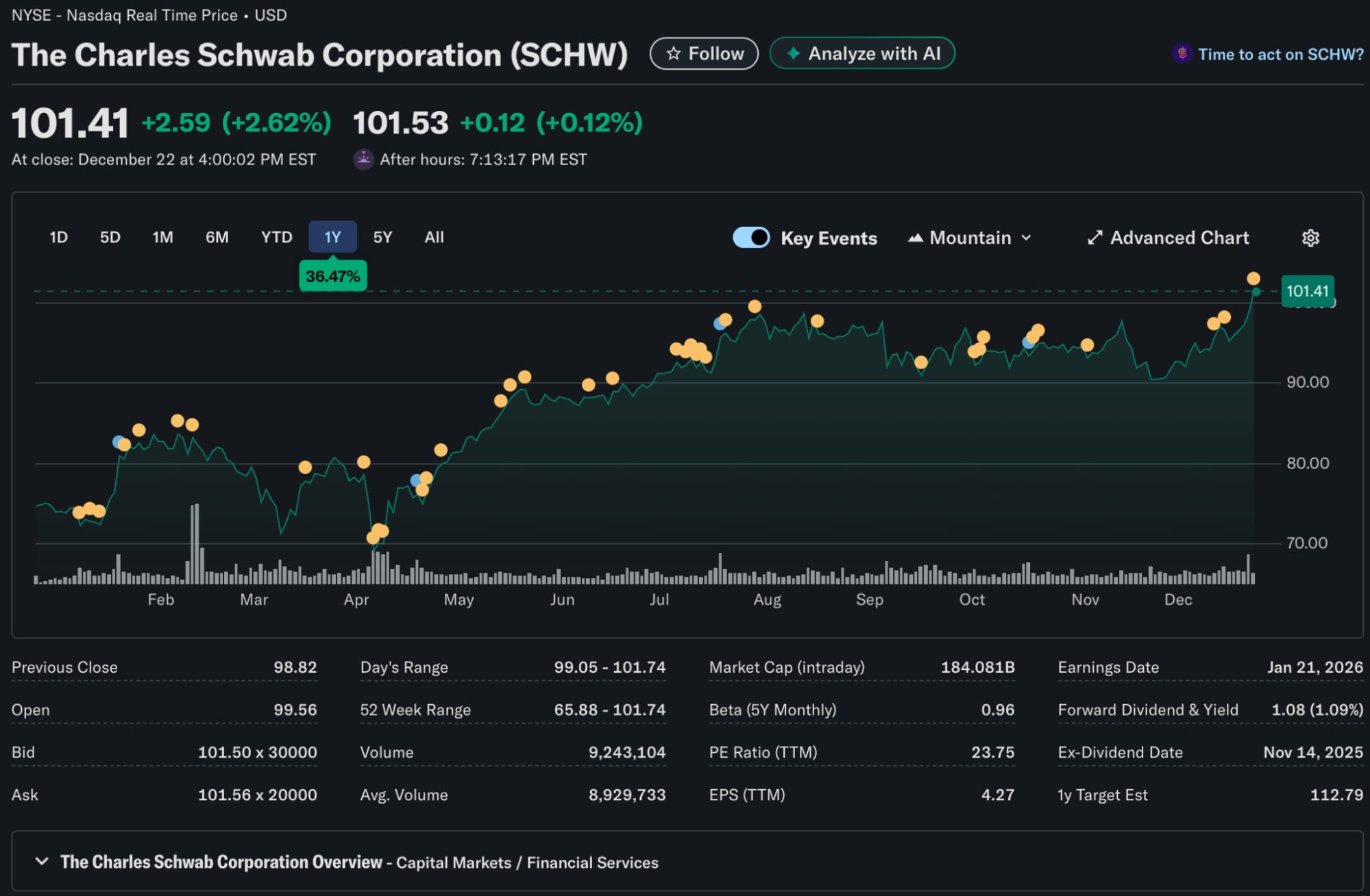This screenshot has width=1370, height=896.
Task: Switch chart to the 6M range
Action: [217, 237]
